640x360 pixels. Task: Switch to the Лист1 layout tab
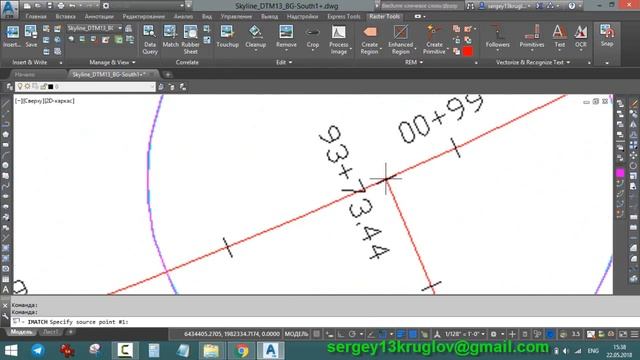[51, 332]
